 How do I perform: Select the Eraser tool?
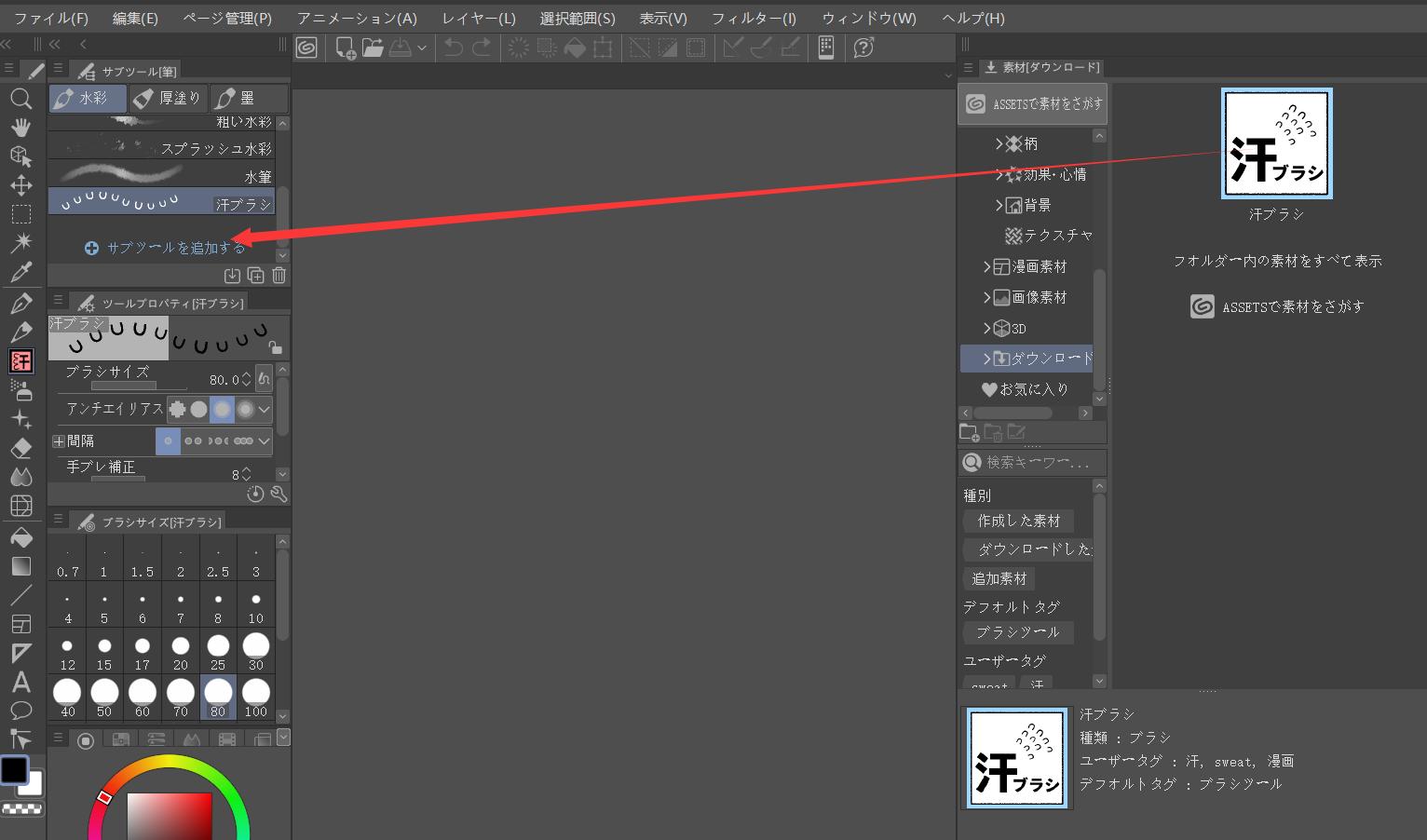(x=20, y=448)
